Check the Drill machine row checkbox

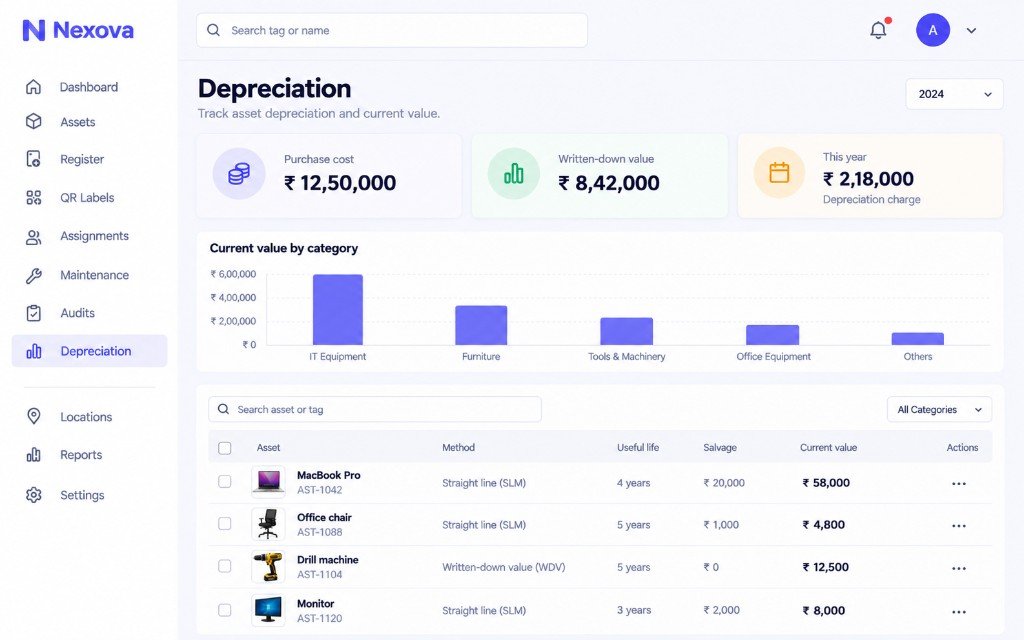click(225, 566)
